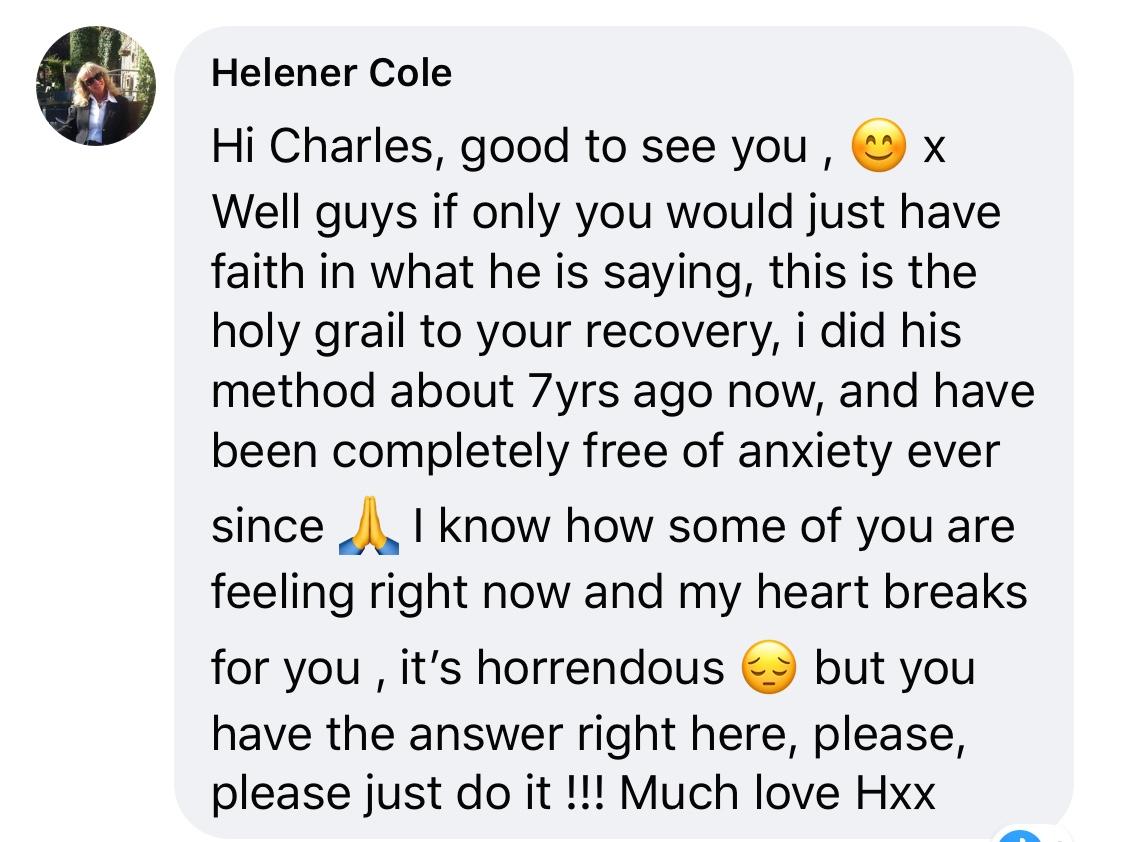1125x842 pixels.
Task: Click the word "horrendous"
Action: (x=600, y=668)
